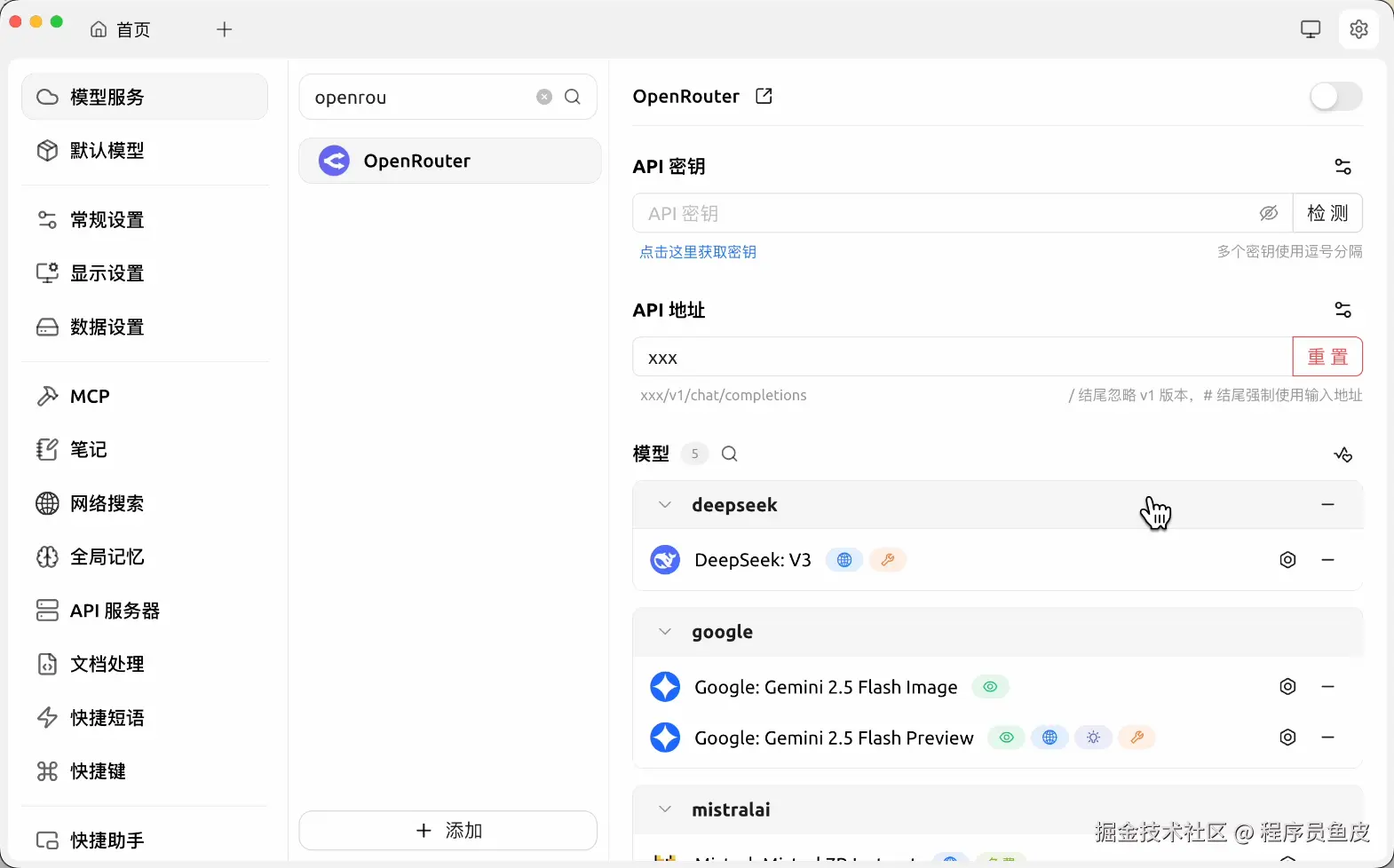The image size is (1394, 868).
Task: Click the provider search magnifier icon
Action: tap(573, 97)
